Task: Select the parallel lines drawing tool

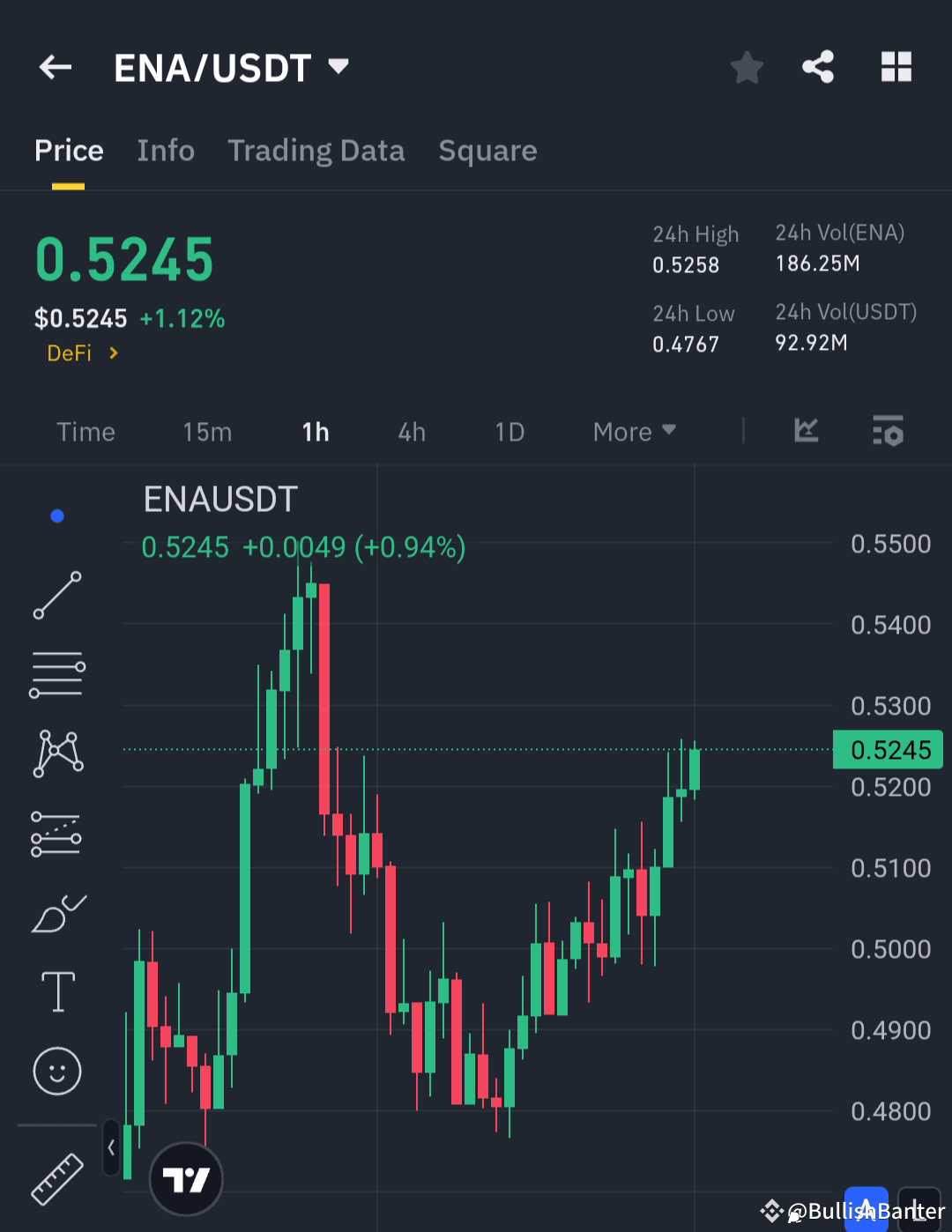Action: [x=57, y=674]
